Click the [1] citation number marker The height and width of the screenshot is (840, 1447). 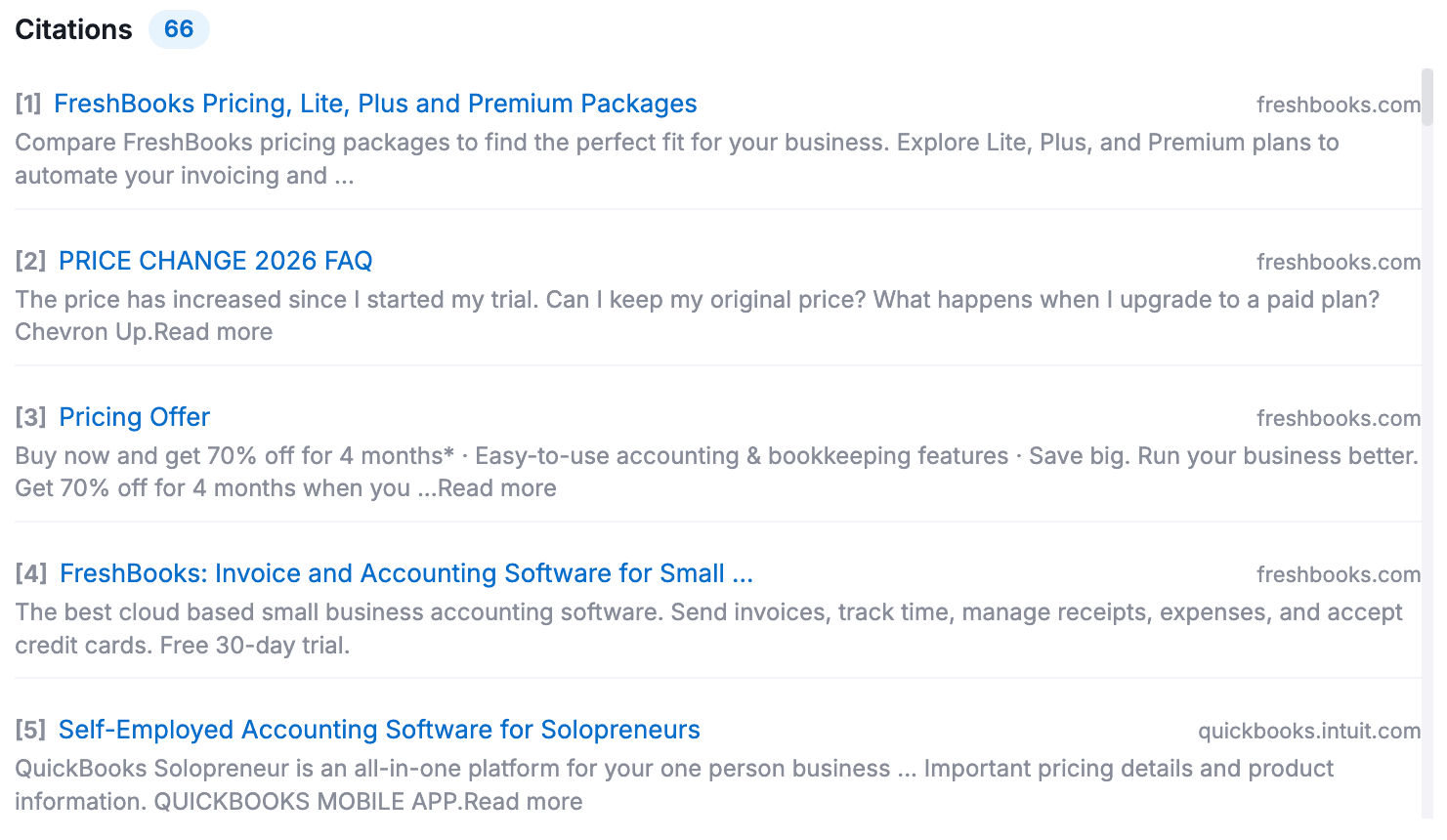coord(28,104)
